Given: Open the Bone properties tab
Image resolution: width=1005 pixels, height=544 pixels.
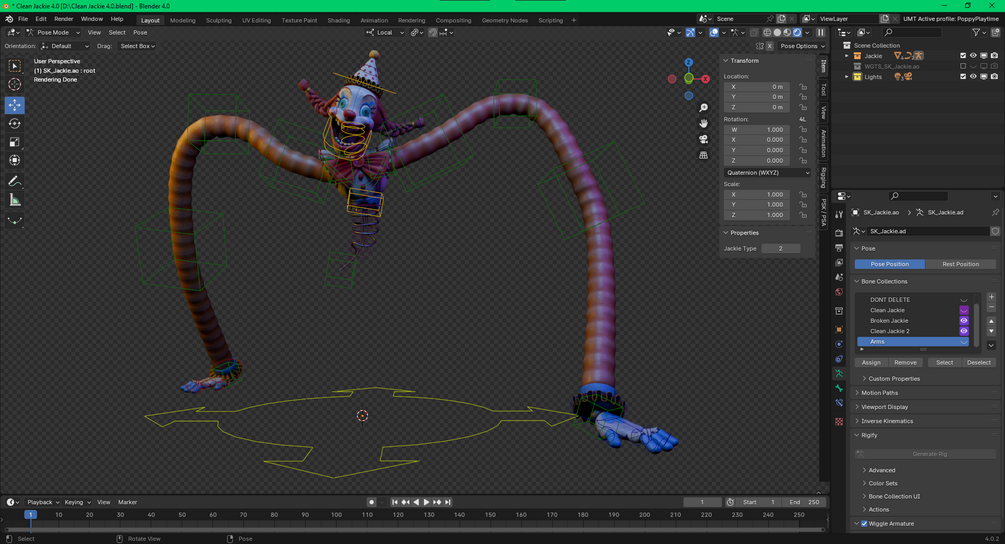Looking at the screenshot, I should 839,388.
